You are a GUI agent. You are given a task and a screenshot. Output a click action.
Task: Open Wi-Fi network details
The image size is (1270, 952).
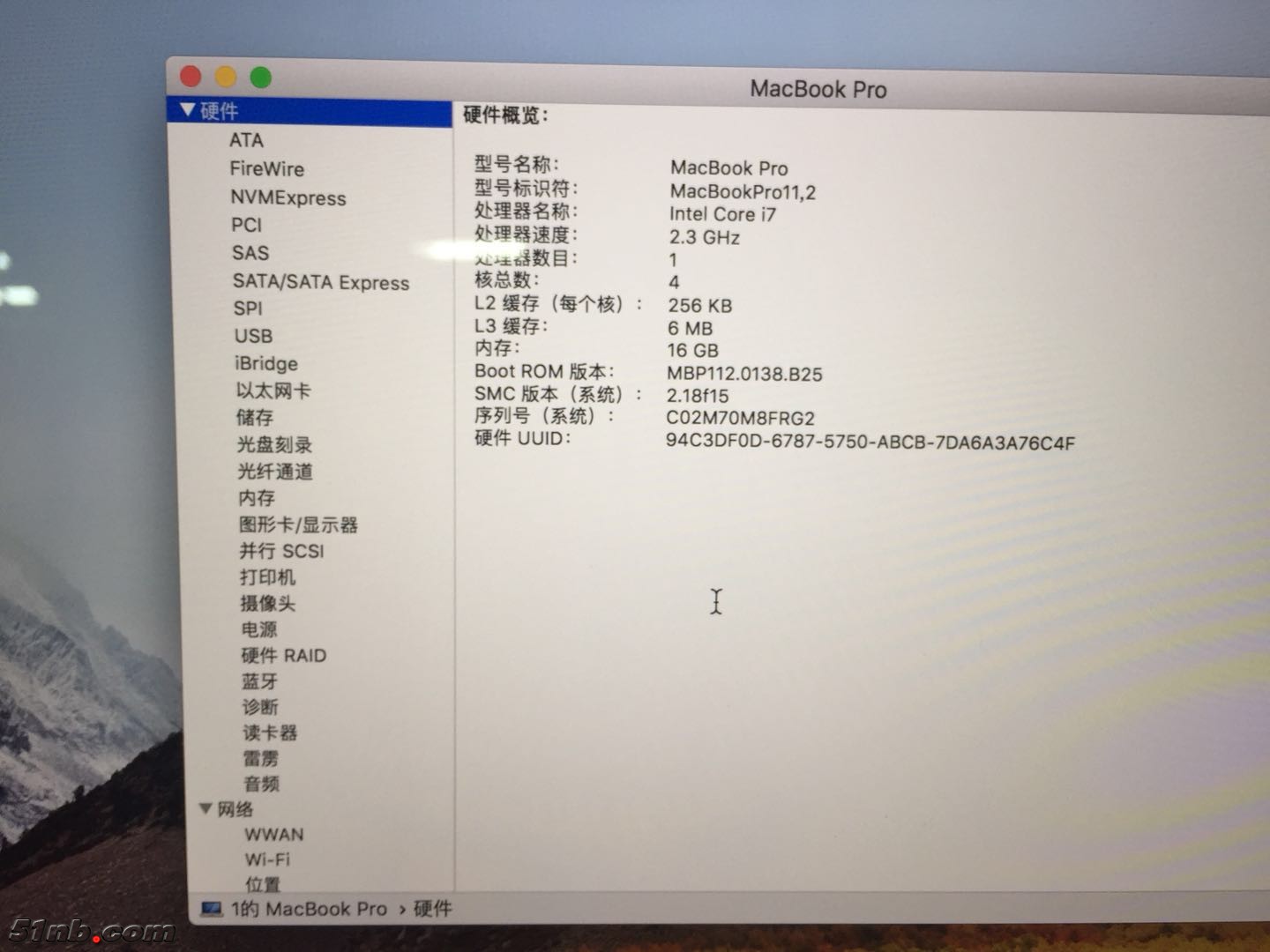(267, 859)
